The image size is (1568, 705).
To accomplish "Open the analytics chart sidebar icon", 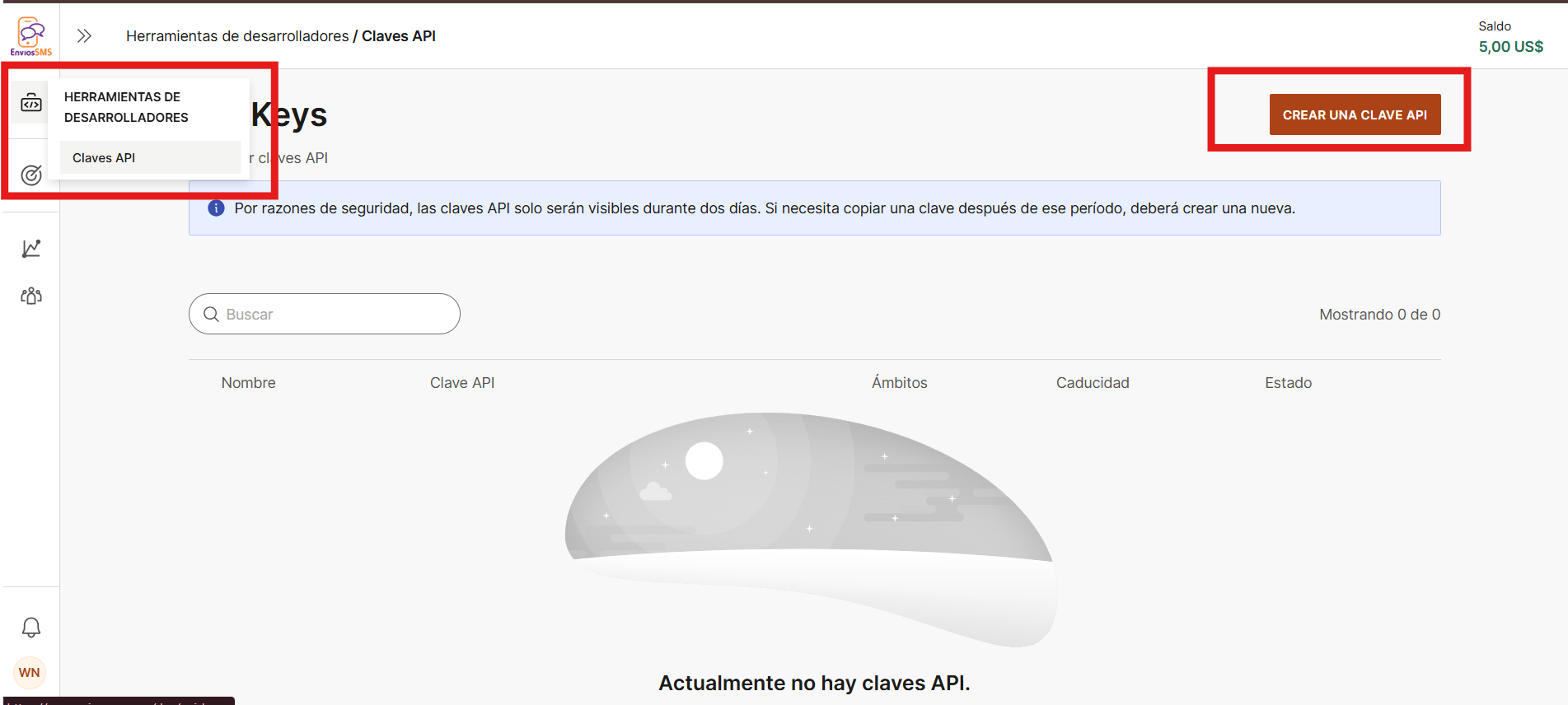I will tap(31, 249).
